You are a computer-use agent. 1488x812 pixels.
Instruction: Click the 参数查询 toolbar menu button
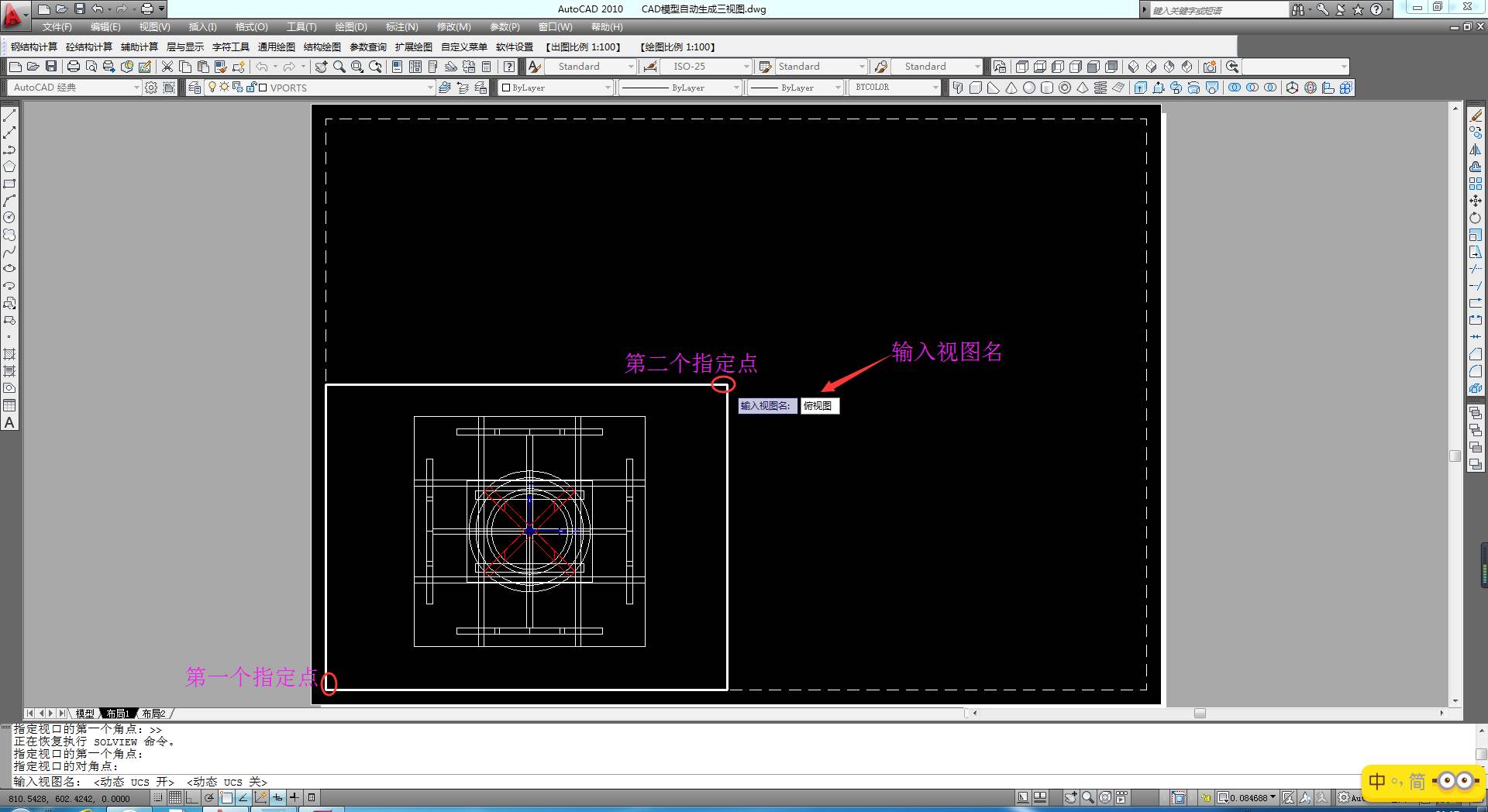[368, 47]
